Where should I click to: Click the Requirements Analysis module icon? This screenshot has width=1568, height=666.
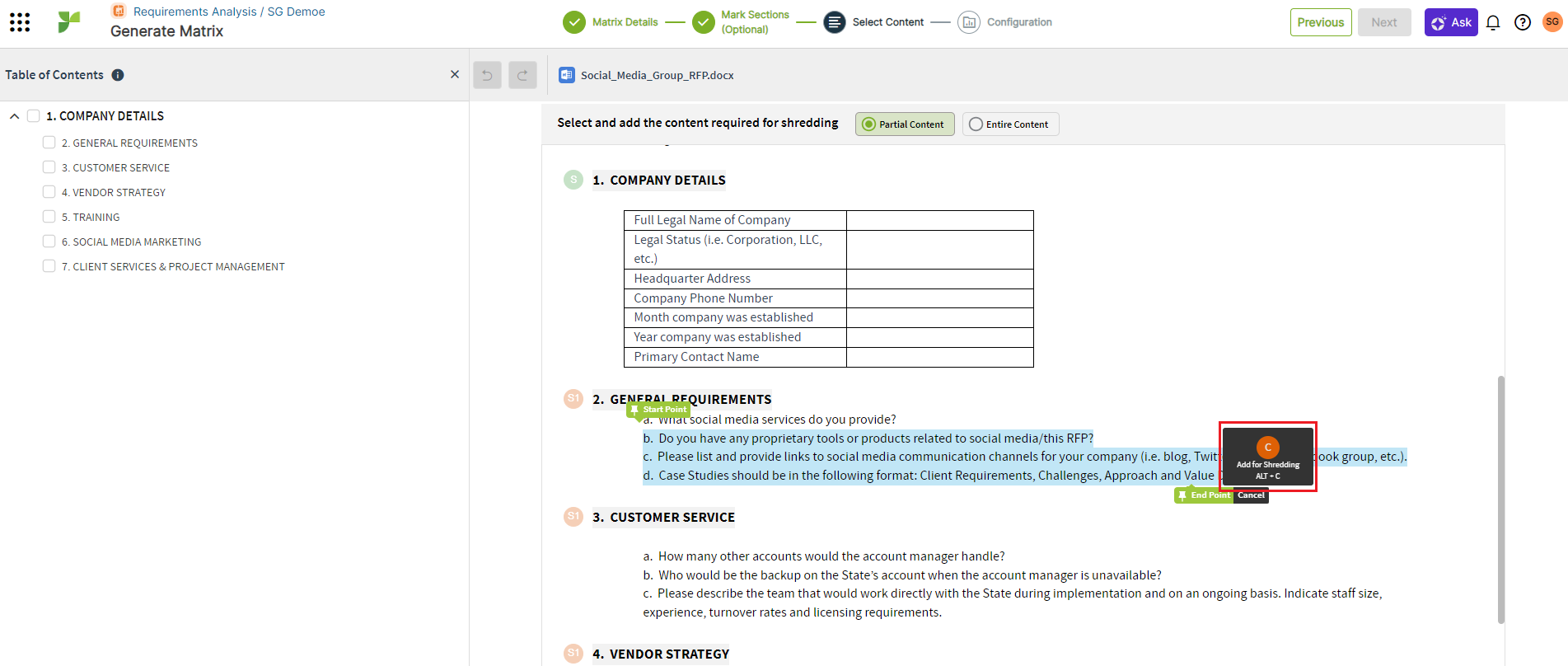tap(119, 11)
